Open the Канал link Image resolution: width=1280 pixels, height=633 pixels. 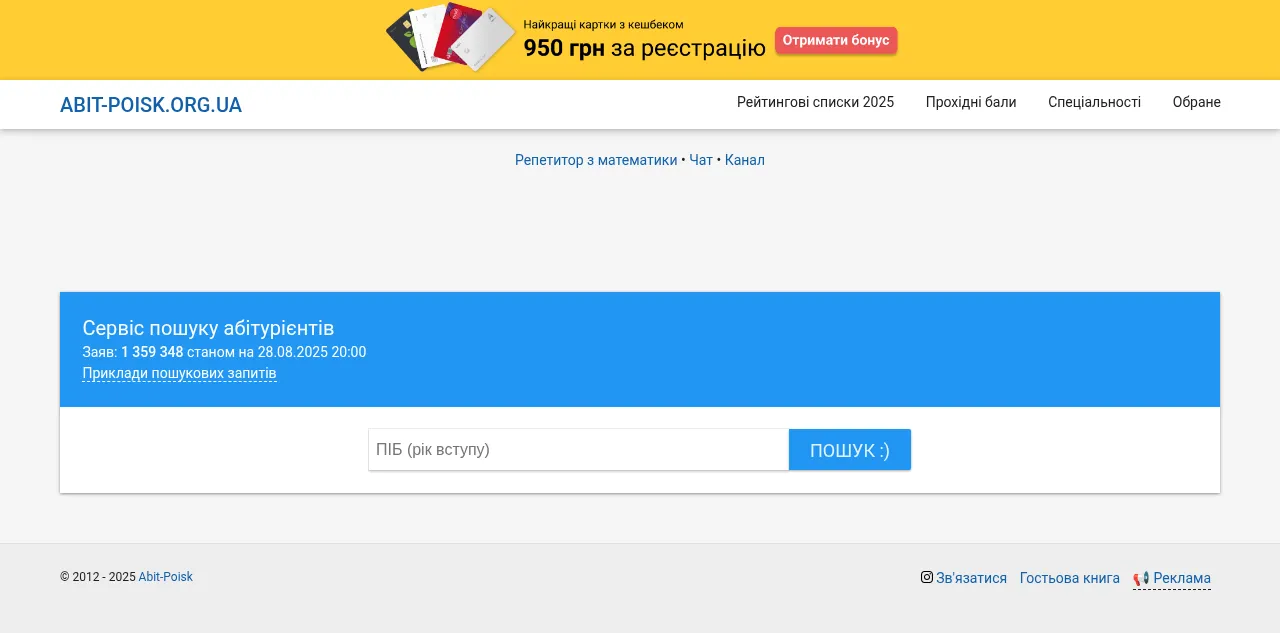click(x=745, y=160)
